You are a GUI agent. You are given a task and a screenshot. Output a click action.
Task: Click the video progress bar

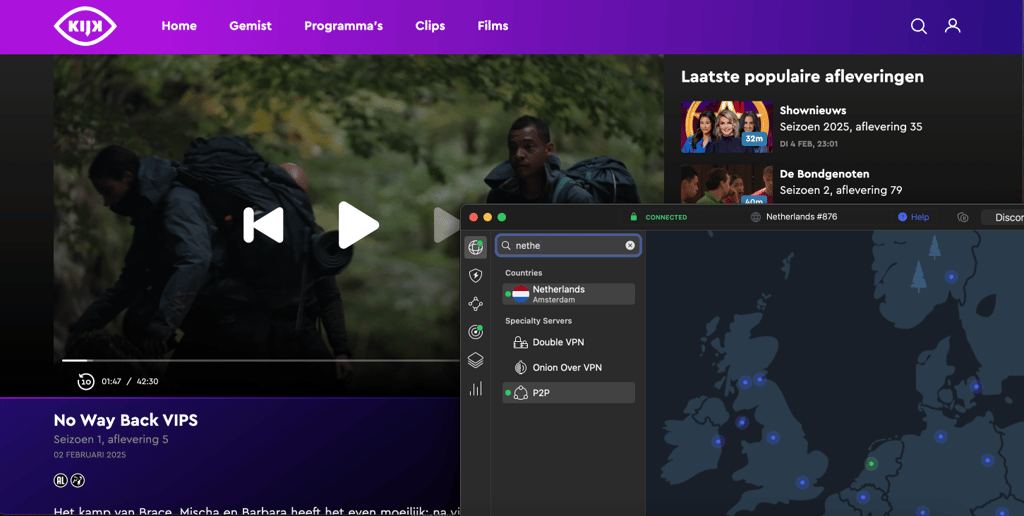pyautogui.click(x=261, y=361)
